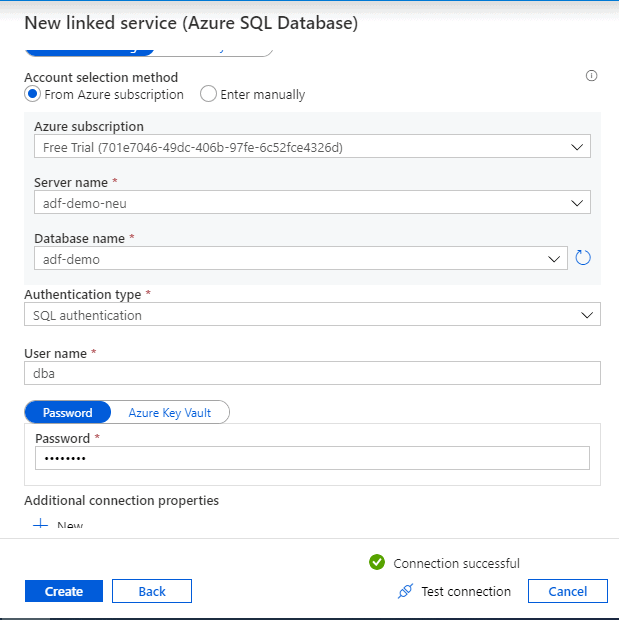The width and height of the screenshot is (619, 620).
Task: Click the plus icon to add New property
Action: coord(41,526)
